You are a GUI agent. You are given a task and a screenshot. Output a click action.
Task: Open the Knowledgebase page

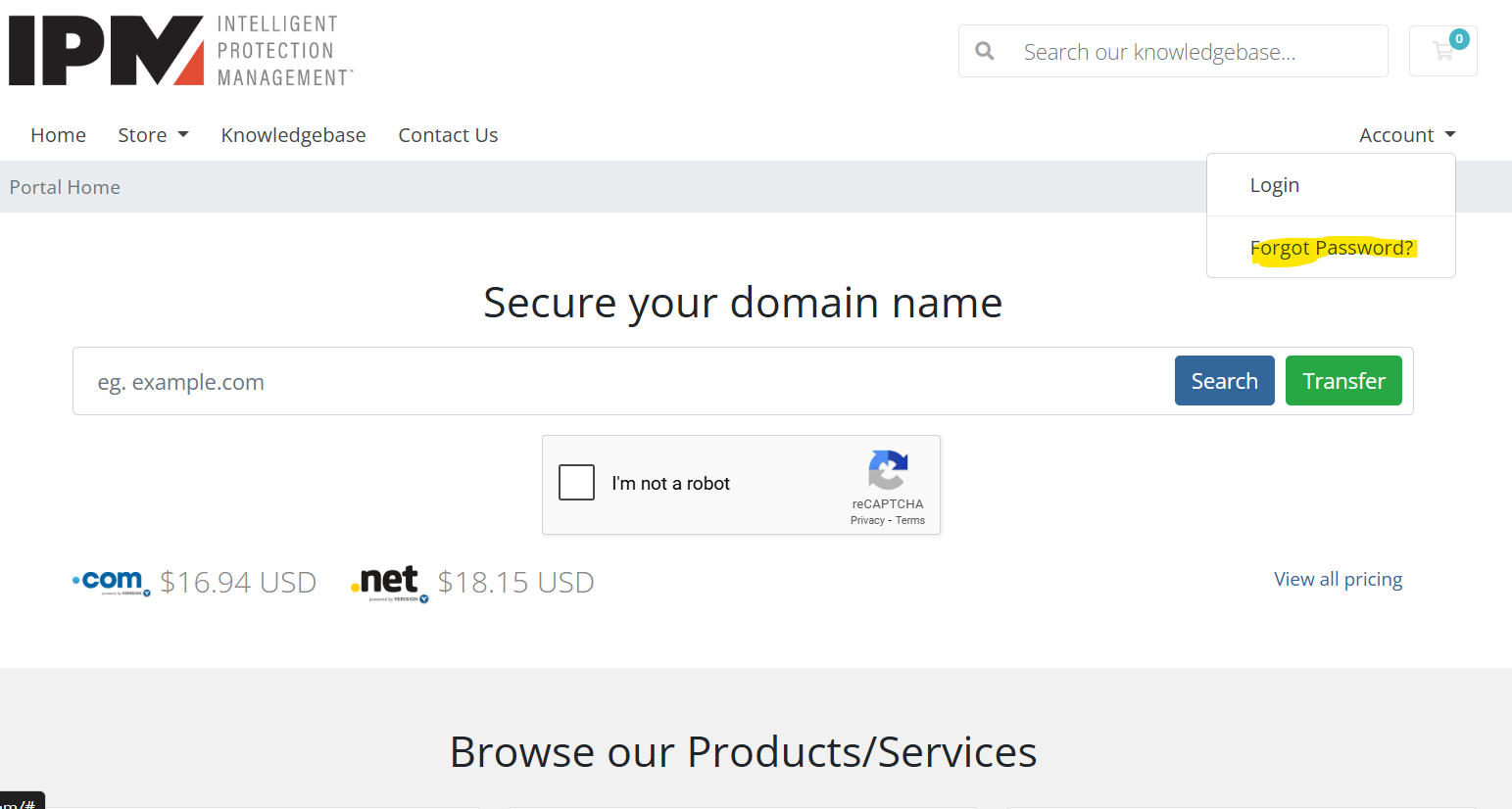pos(293,135)
